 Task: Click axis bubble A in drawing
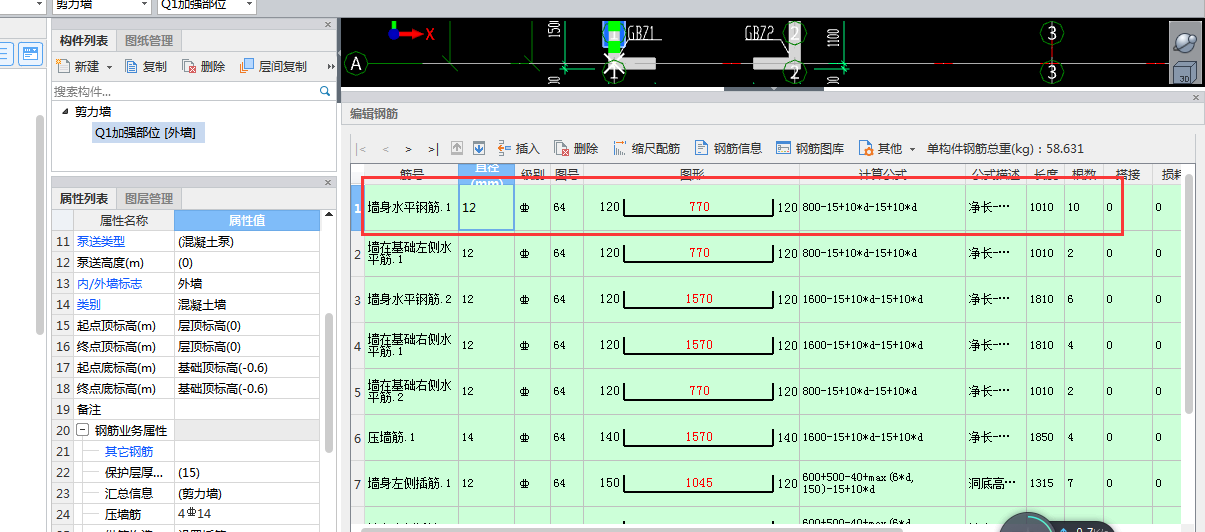coord(355,66)
